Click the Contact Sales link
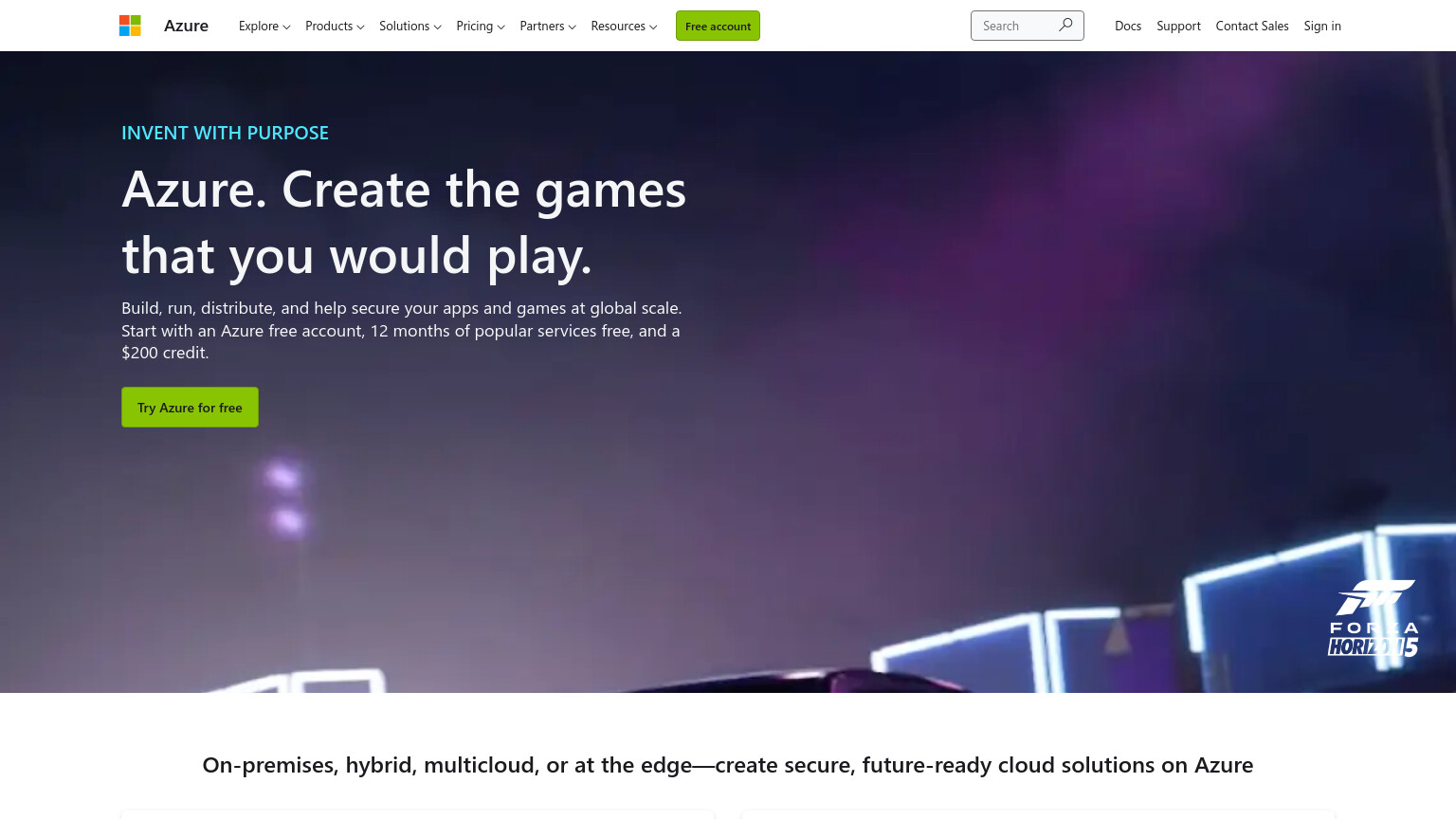This screenshot has width=1456, height=819. pyautogui.click(x=1252, y=27)
